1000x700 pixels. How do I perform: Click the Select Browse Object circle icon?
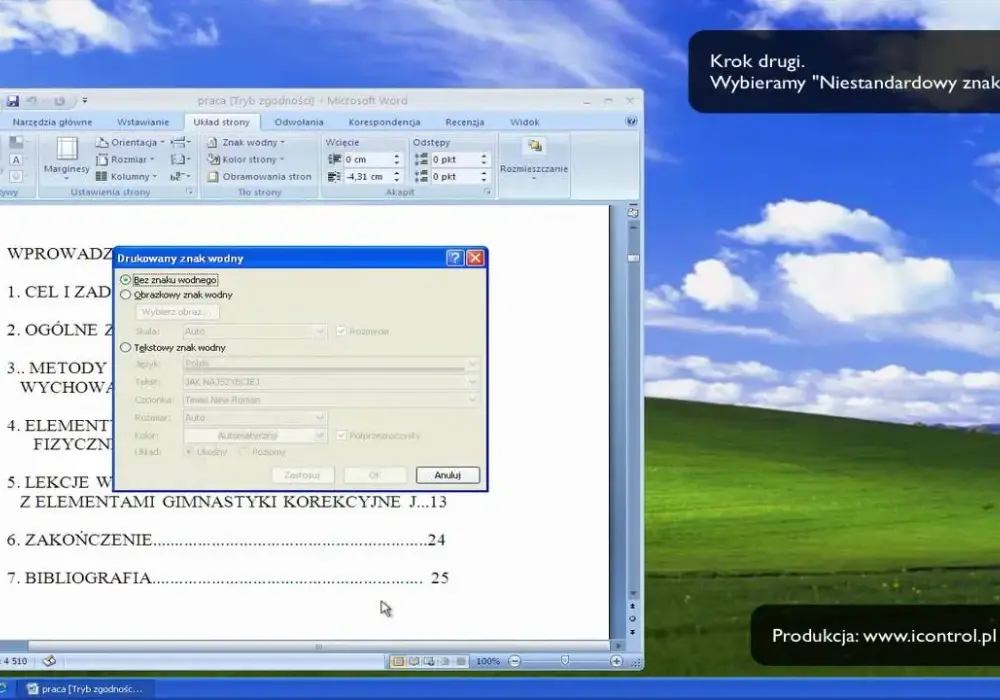click(632, 618)
